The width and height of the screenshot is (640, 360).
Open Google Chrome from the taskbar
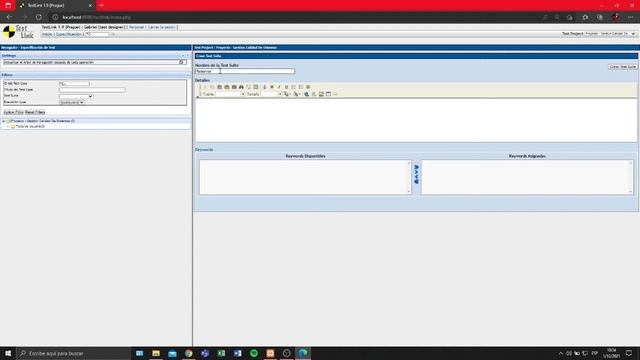click(189, 353)
